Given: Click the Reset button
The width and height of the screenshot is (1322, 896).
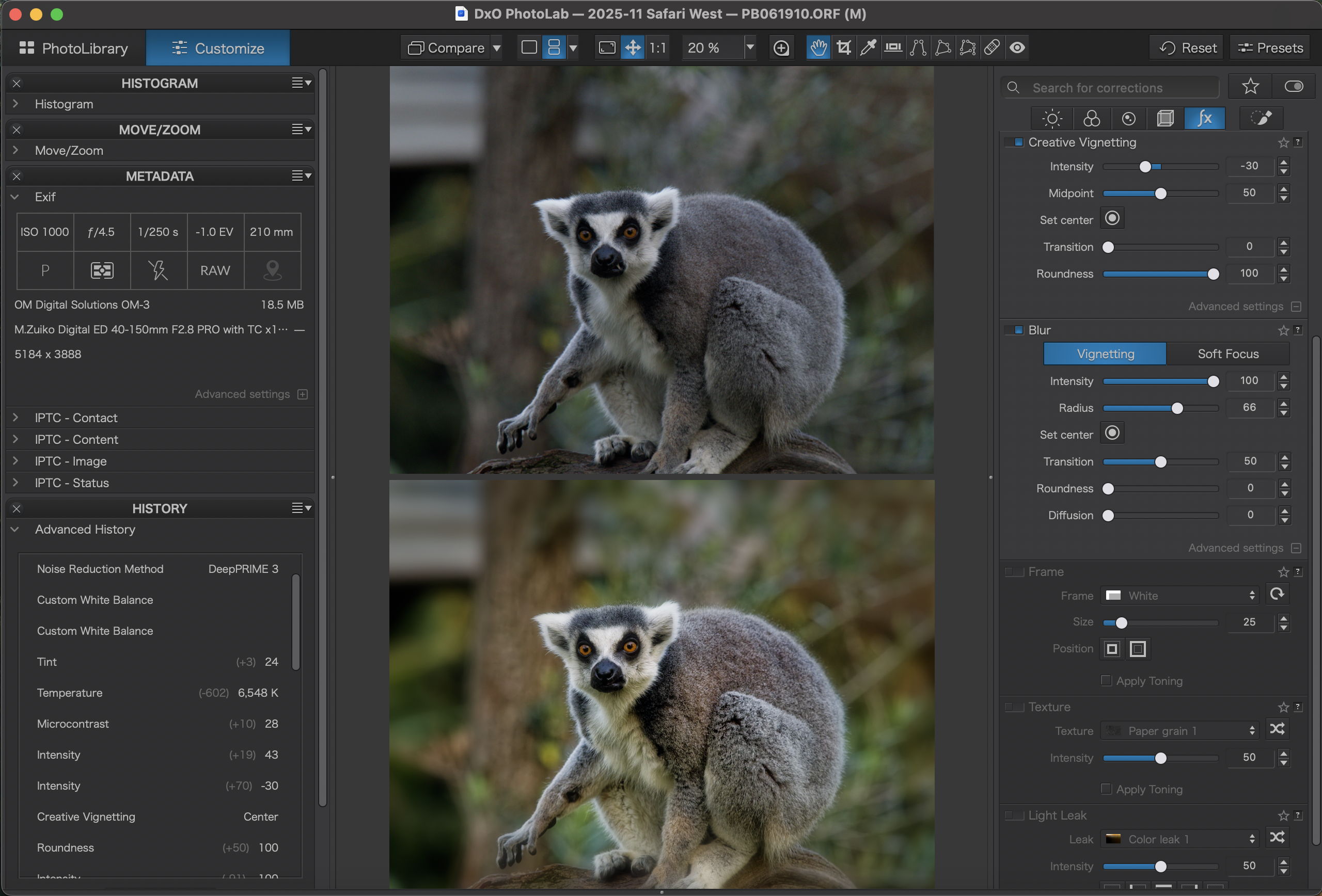Looking at the screenshot, I should 1188,48.
